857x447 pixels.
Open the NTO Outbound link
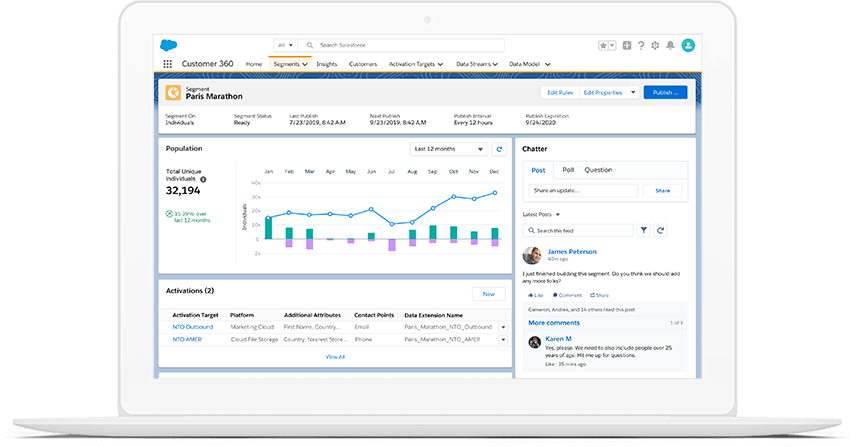tap(192, 327)
